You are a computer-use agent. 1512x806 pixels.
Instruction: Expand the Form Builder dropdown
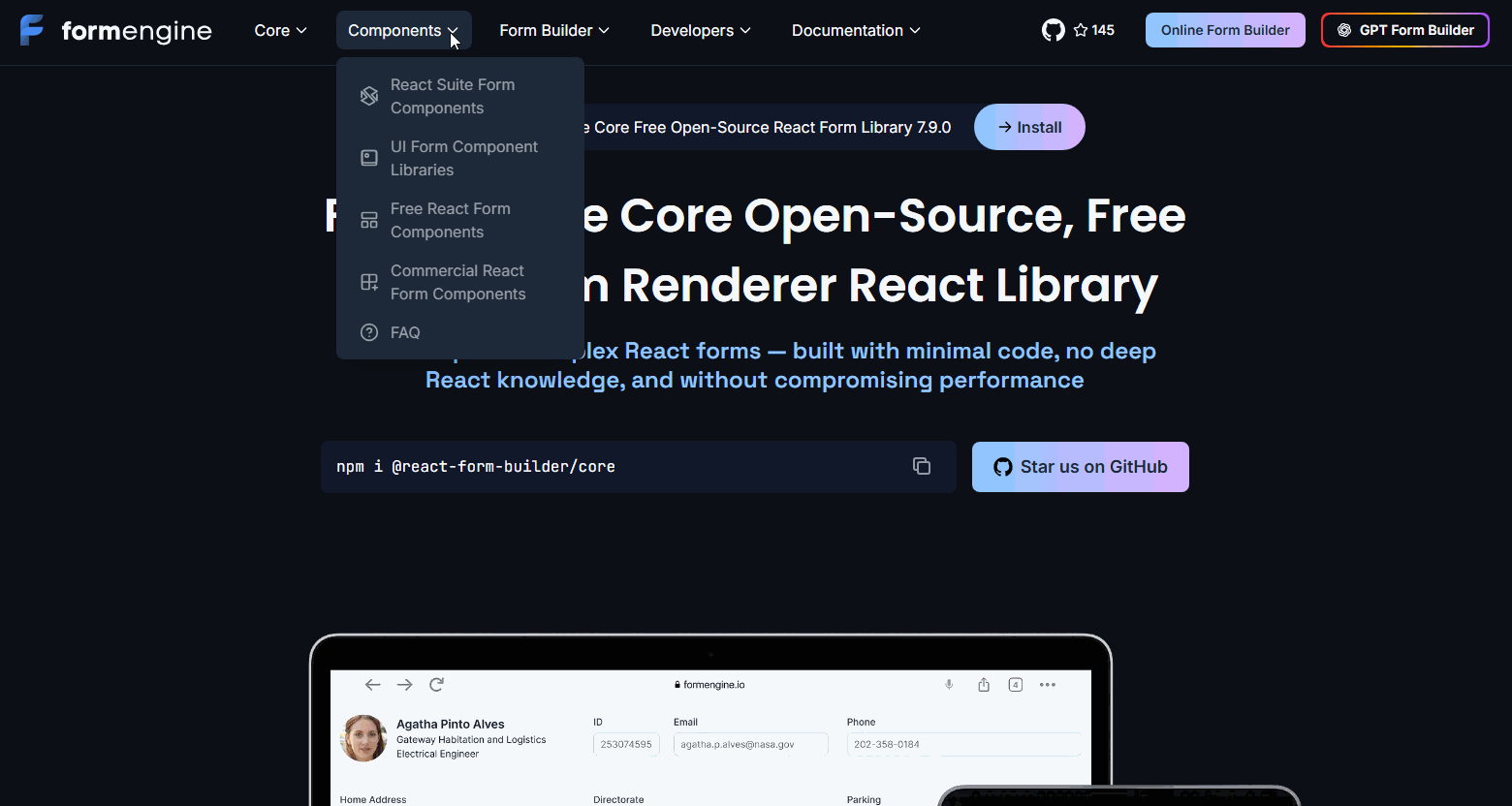pos(554,30)
